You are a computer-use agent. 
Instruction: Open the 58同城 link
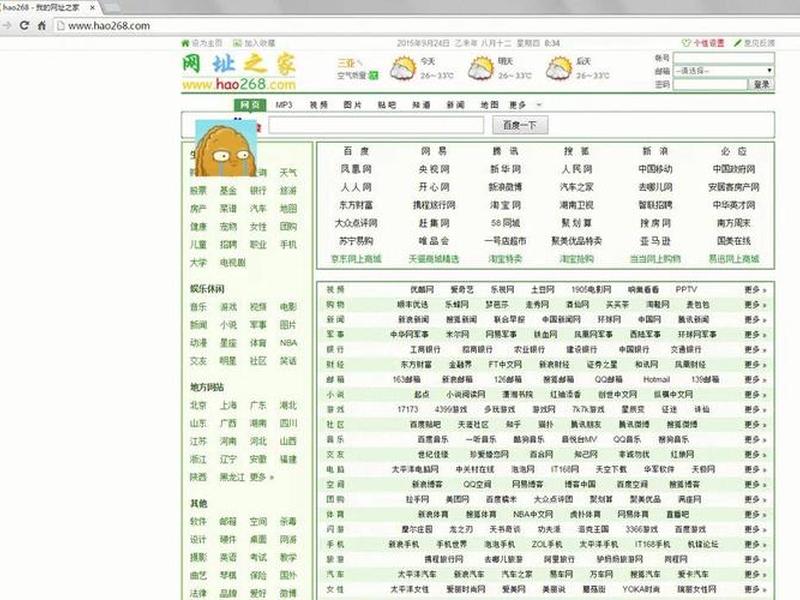(x=505, y=223)
